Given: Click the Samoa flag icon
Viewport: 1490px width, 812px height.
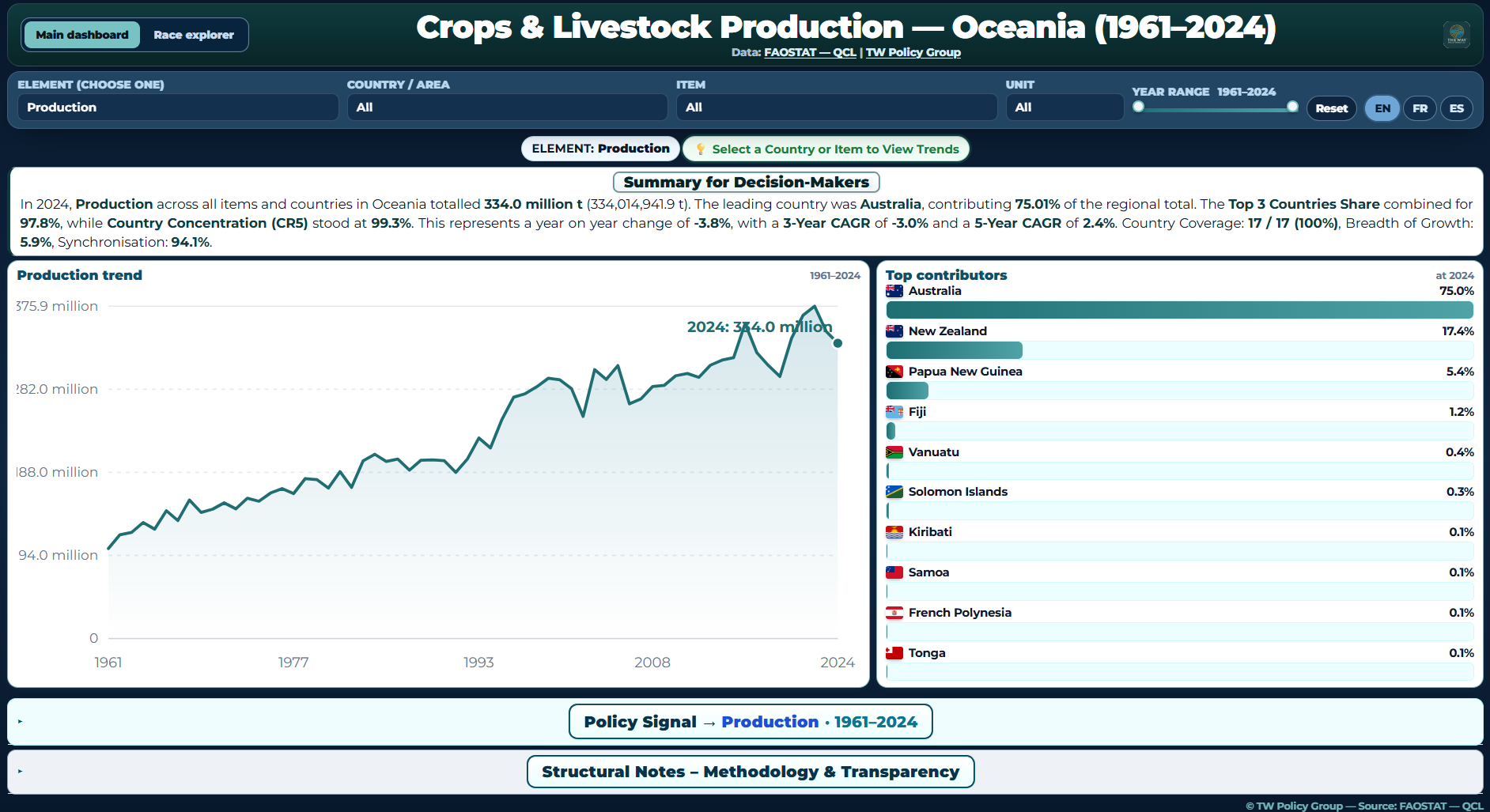Looking at the screenshot, I should pyautogui.click(x=894, y=572).
